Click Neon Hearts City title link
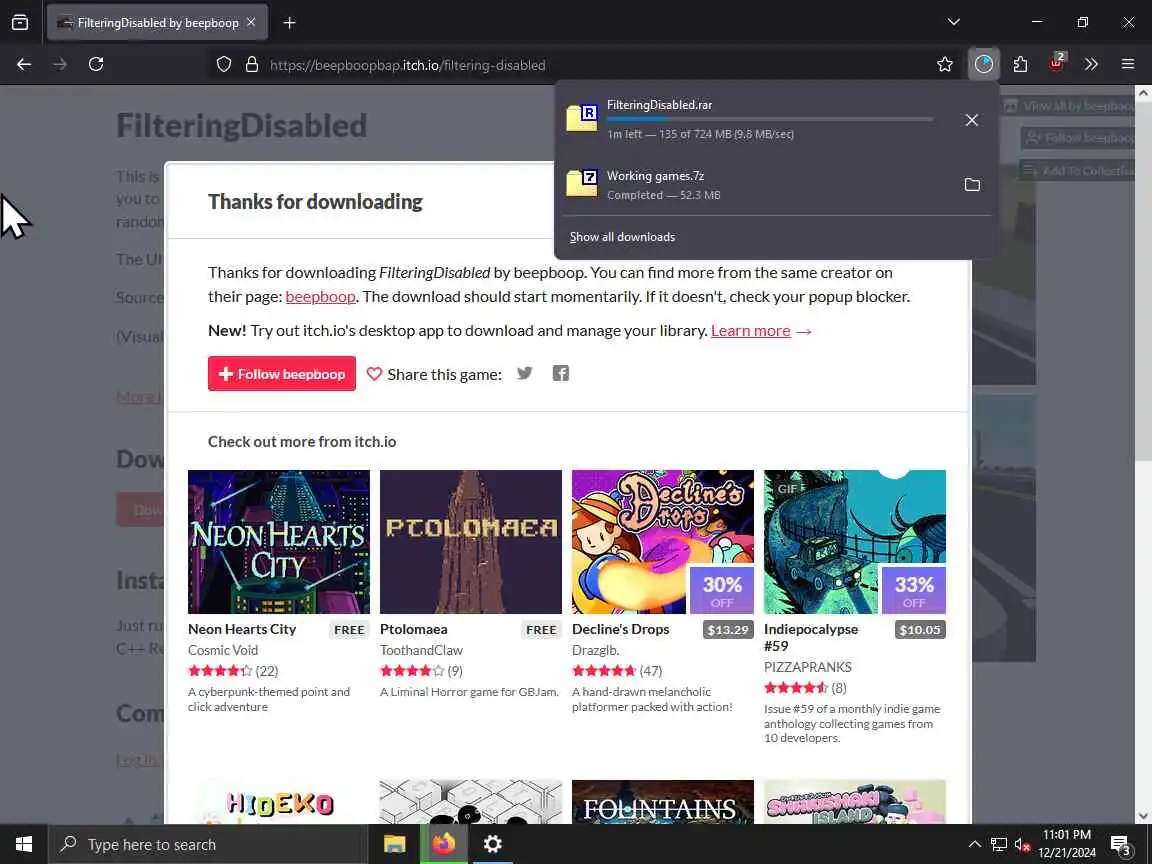 (242, 629)
